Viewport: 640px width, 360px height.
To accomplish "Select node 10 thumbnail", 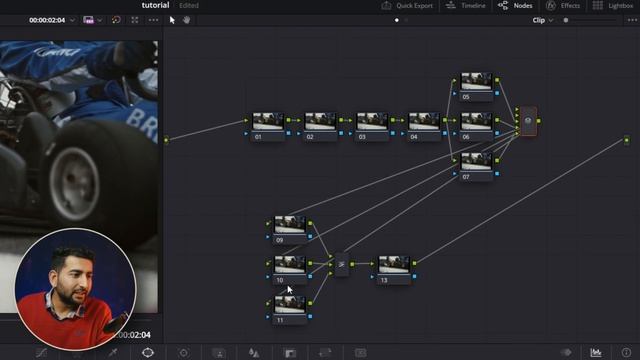I will 290,265.
